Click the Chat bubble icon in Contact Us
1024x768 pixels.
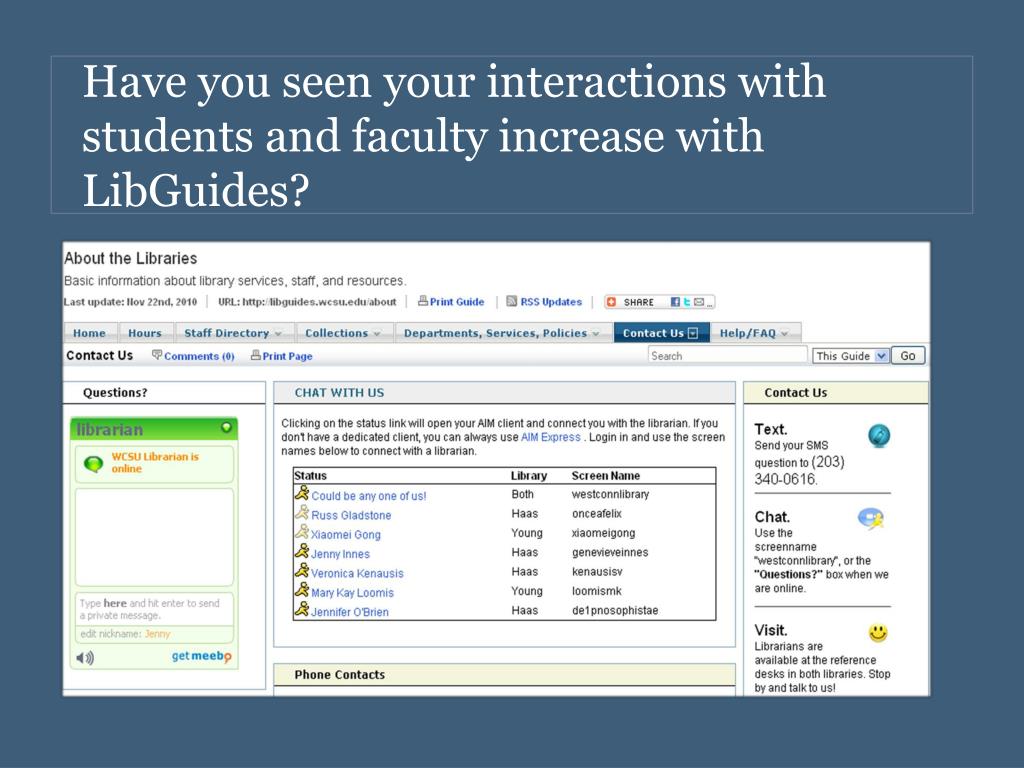point(871,519)
